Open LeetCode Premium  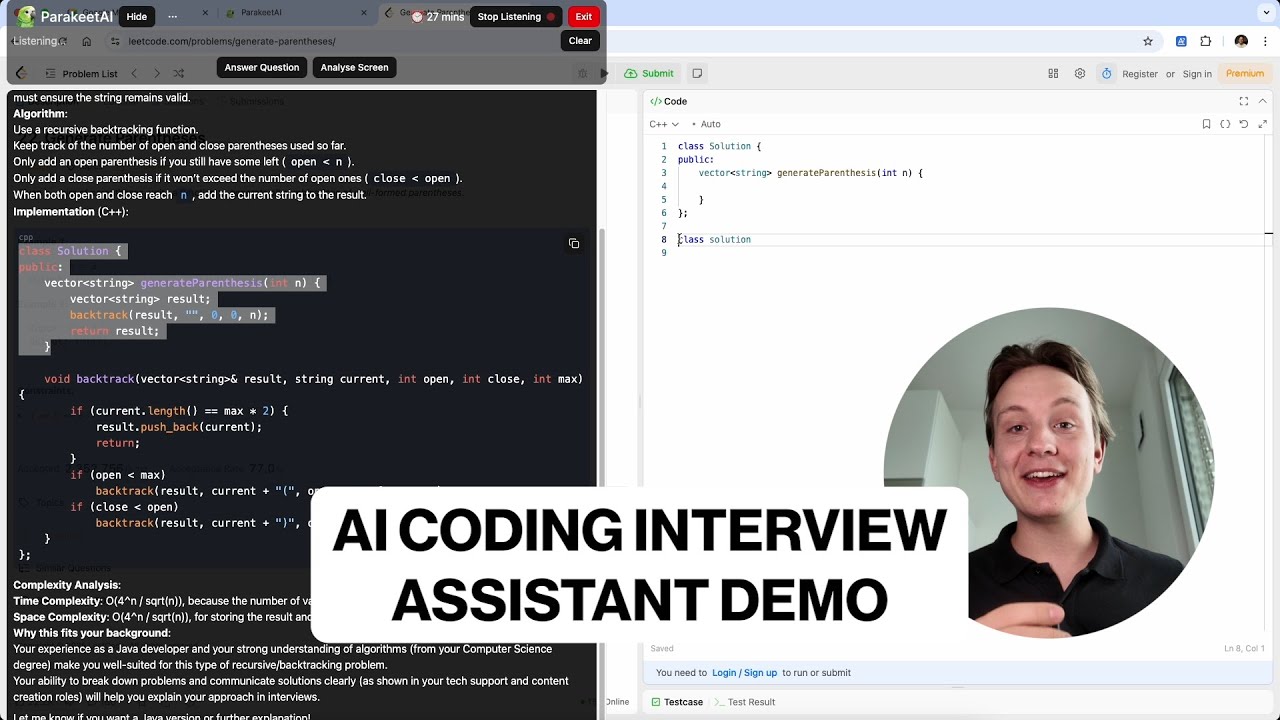[1245, 73]
